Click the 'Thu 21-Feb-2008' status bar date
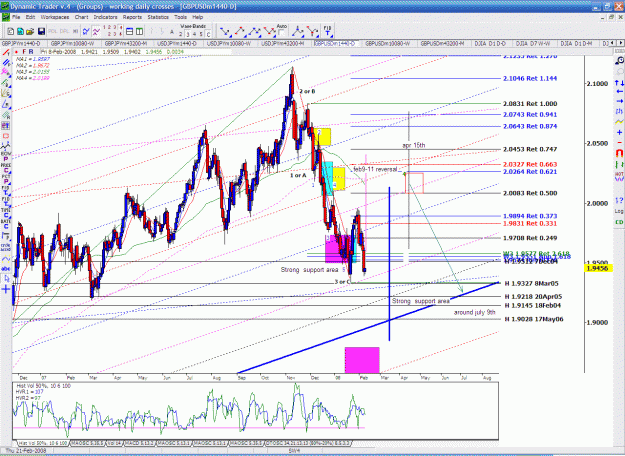The width and height of the screenshot is (625, 456). [x=26, y=451]
